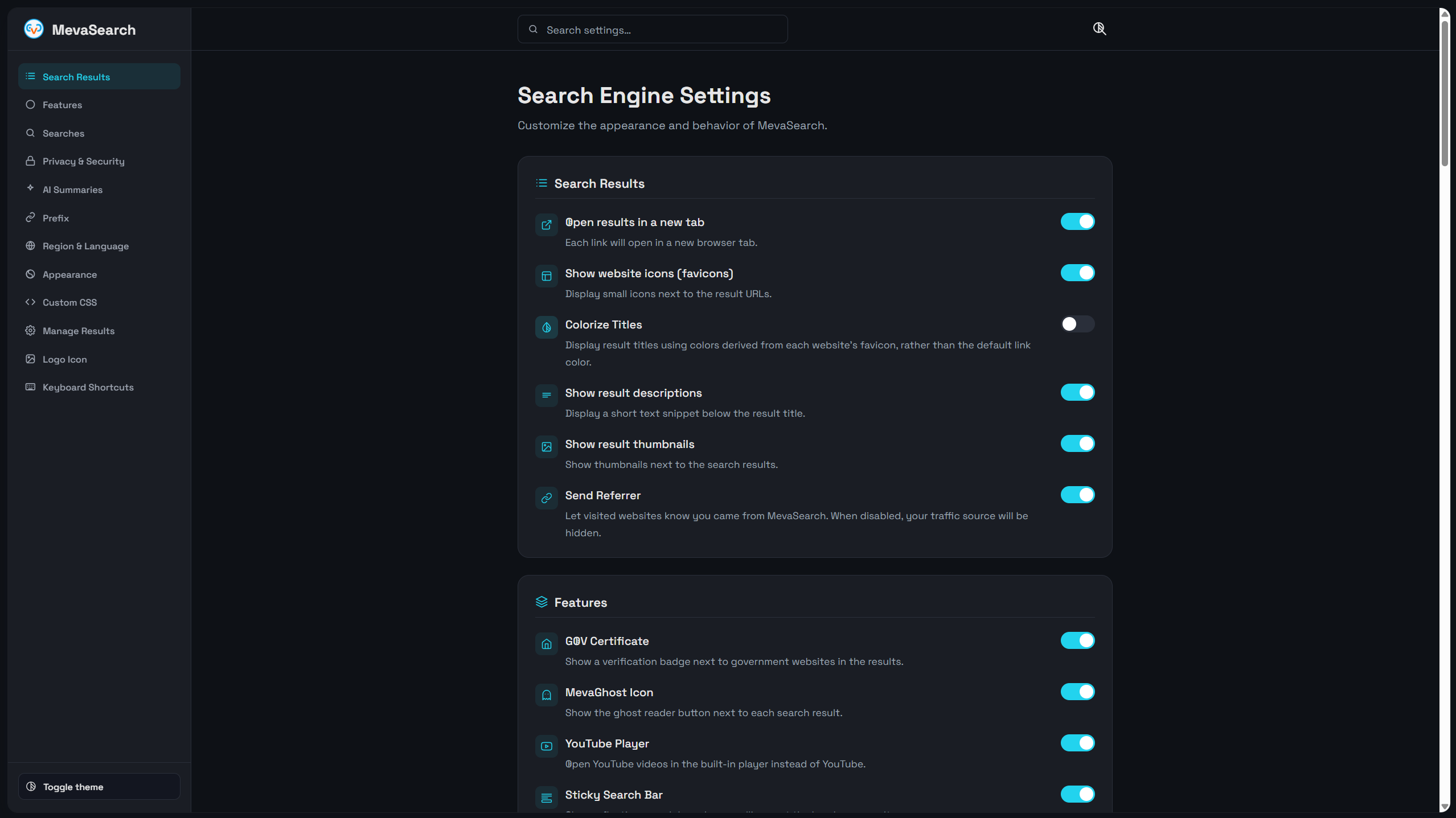
Task: Click the Toggle theme button
Action: [x=99, y=786]
